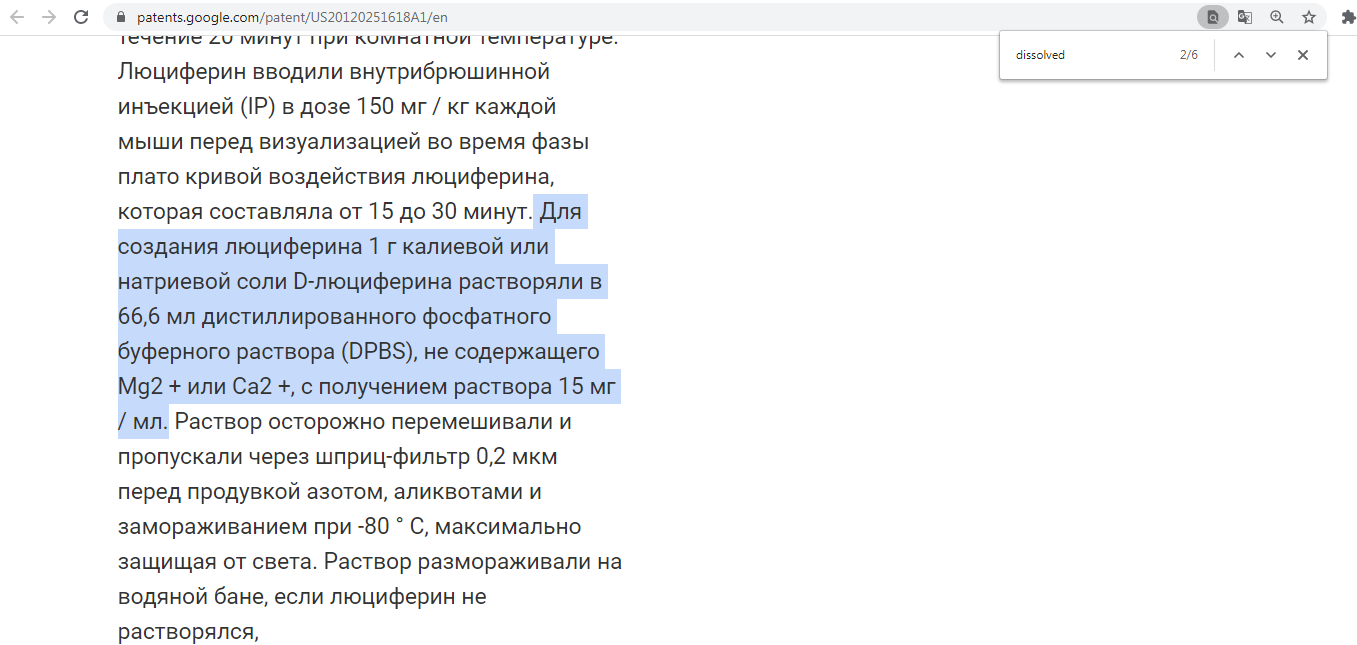1357x645 pixels.
Task: Open Google Translate page options icon
Action: (1244, 17)
